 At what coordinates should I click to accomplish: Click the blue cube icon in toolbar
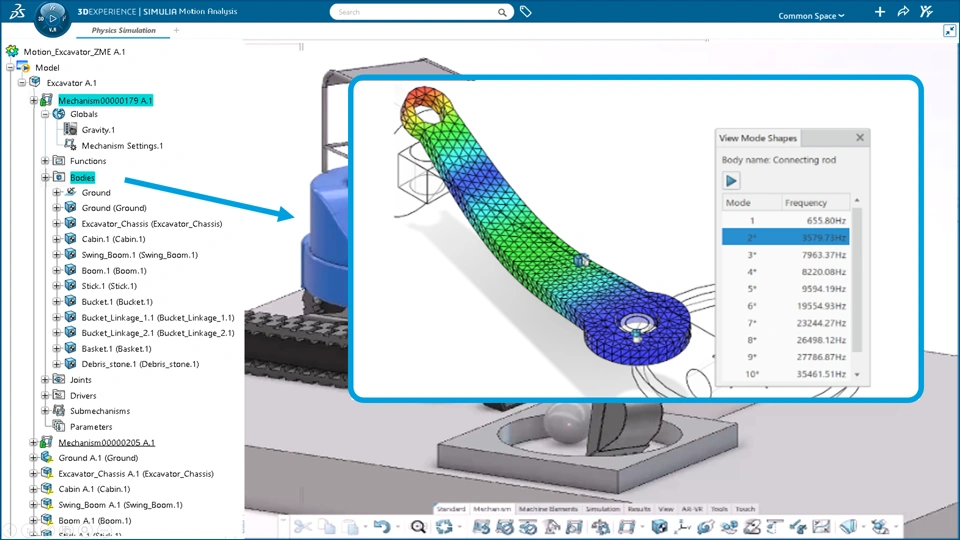tap(659, 527)
